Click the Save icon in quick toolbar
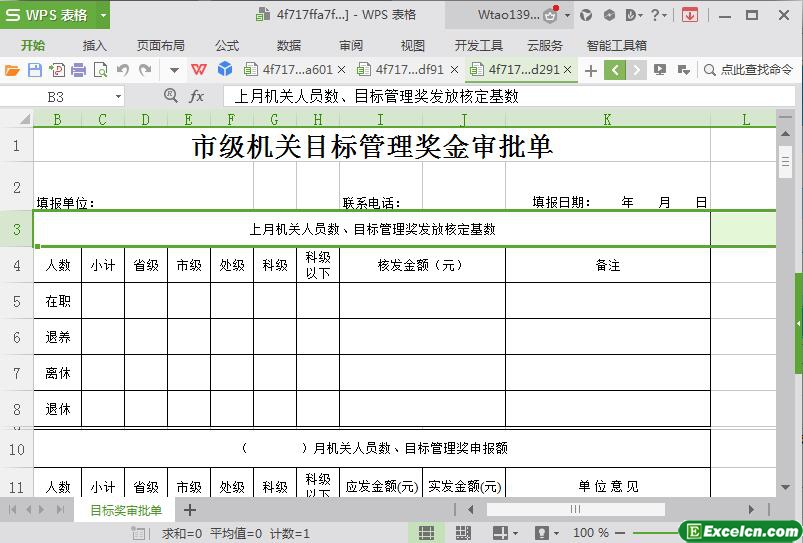 [34, 70]
